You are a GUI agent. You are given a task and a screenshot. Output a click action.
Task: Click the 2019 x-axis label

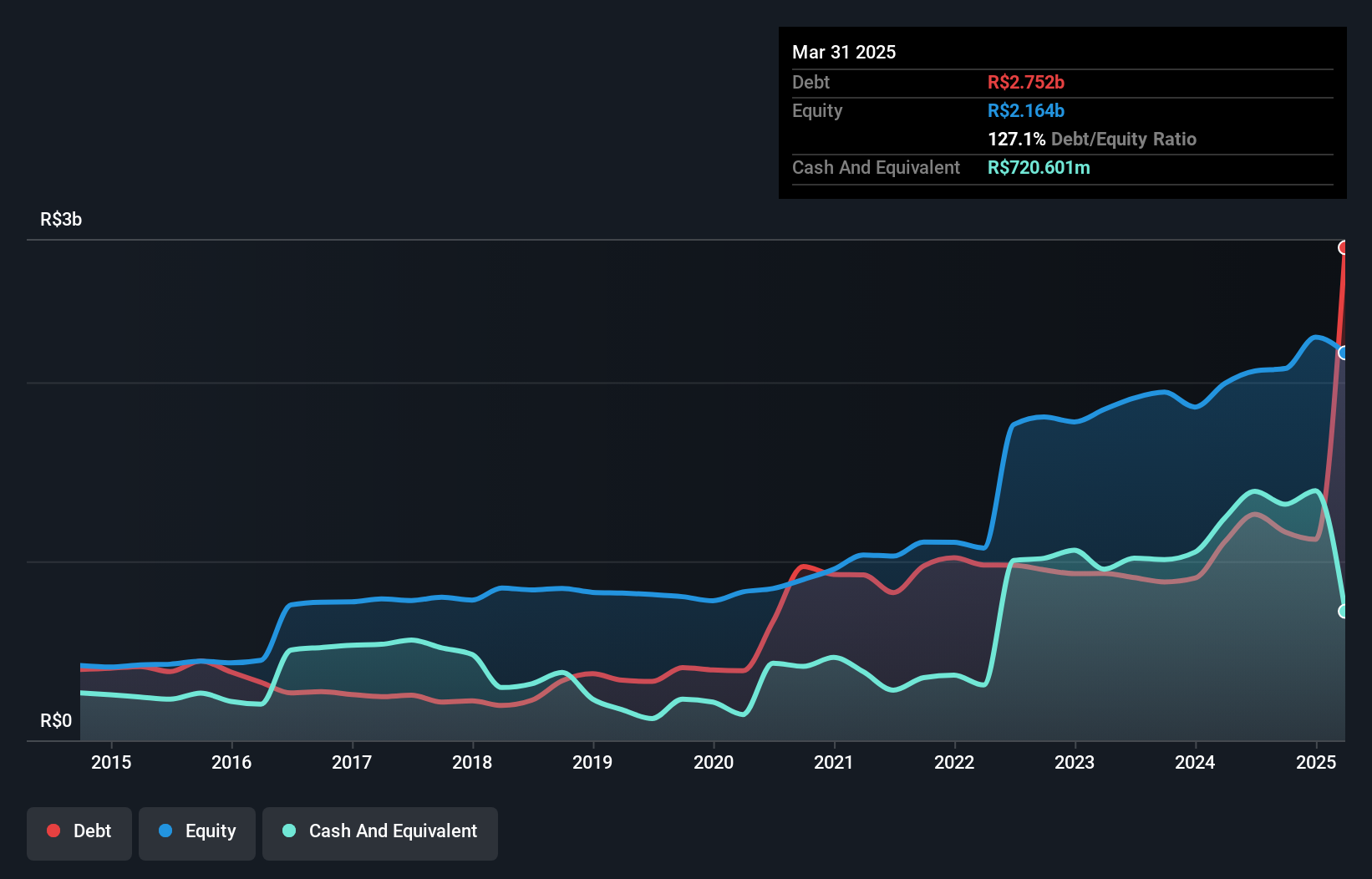(x=592, y=762)
